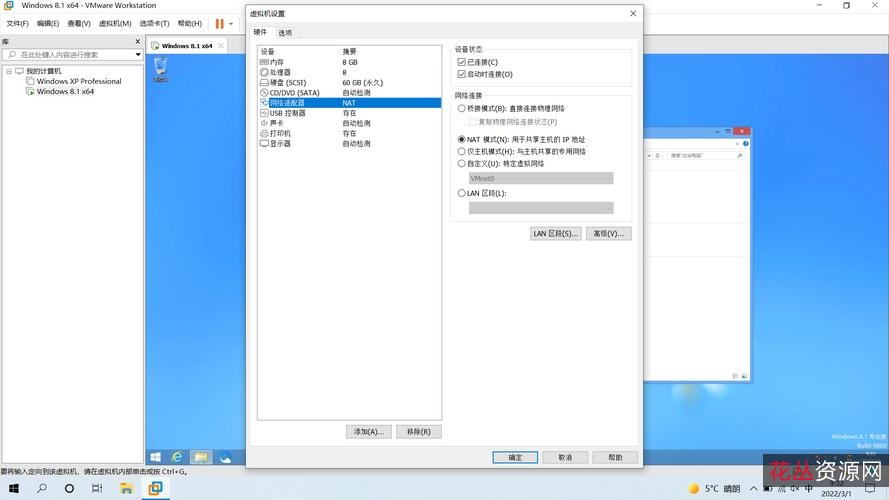This screenshot has height=500, width=889.
Task: Close the virtual machine settings dialog
Action: click(633, 13)
